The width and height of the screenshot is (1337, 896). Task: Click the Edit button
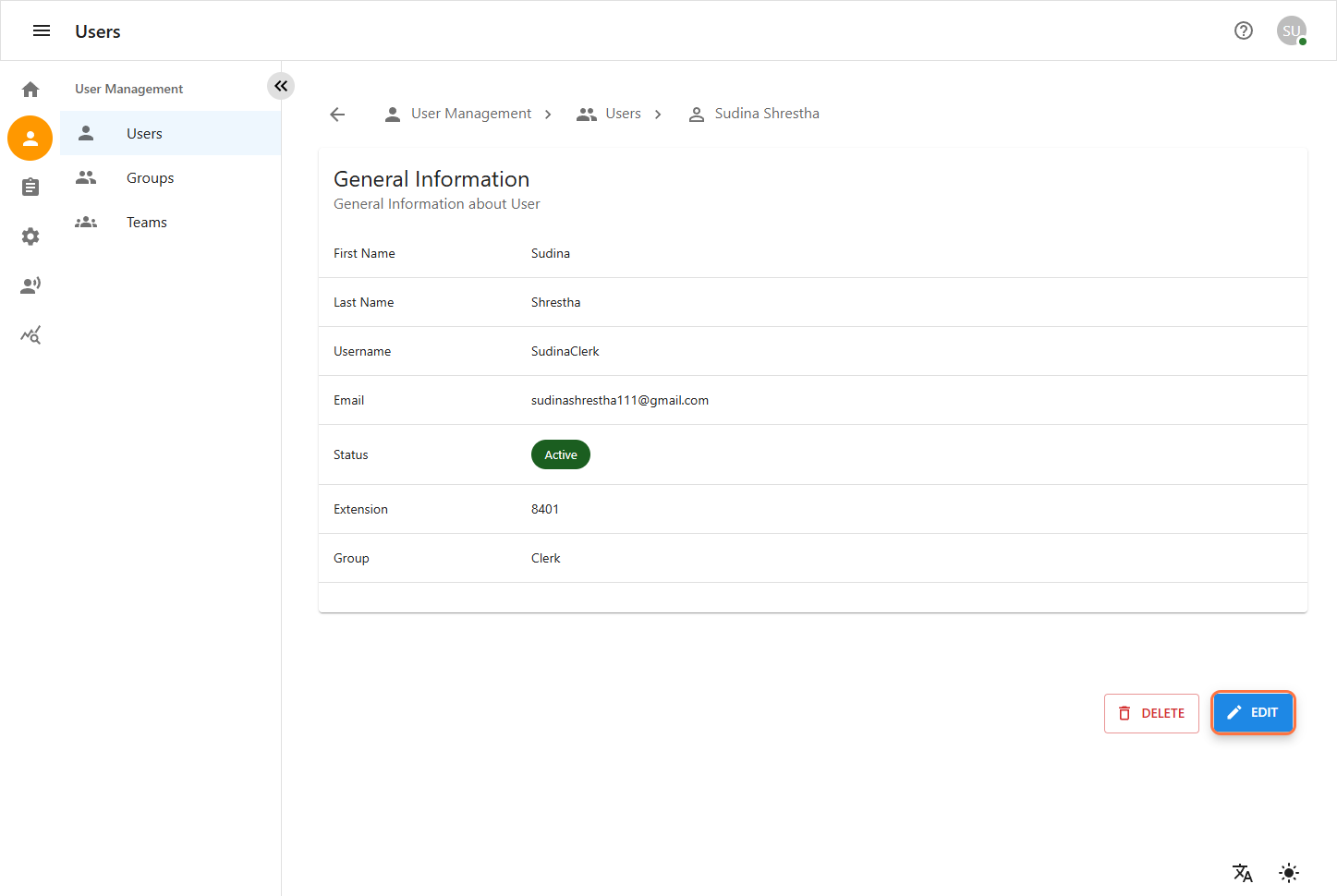(1253, 713)
